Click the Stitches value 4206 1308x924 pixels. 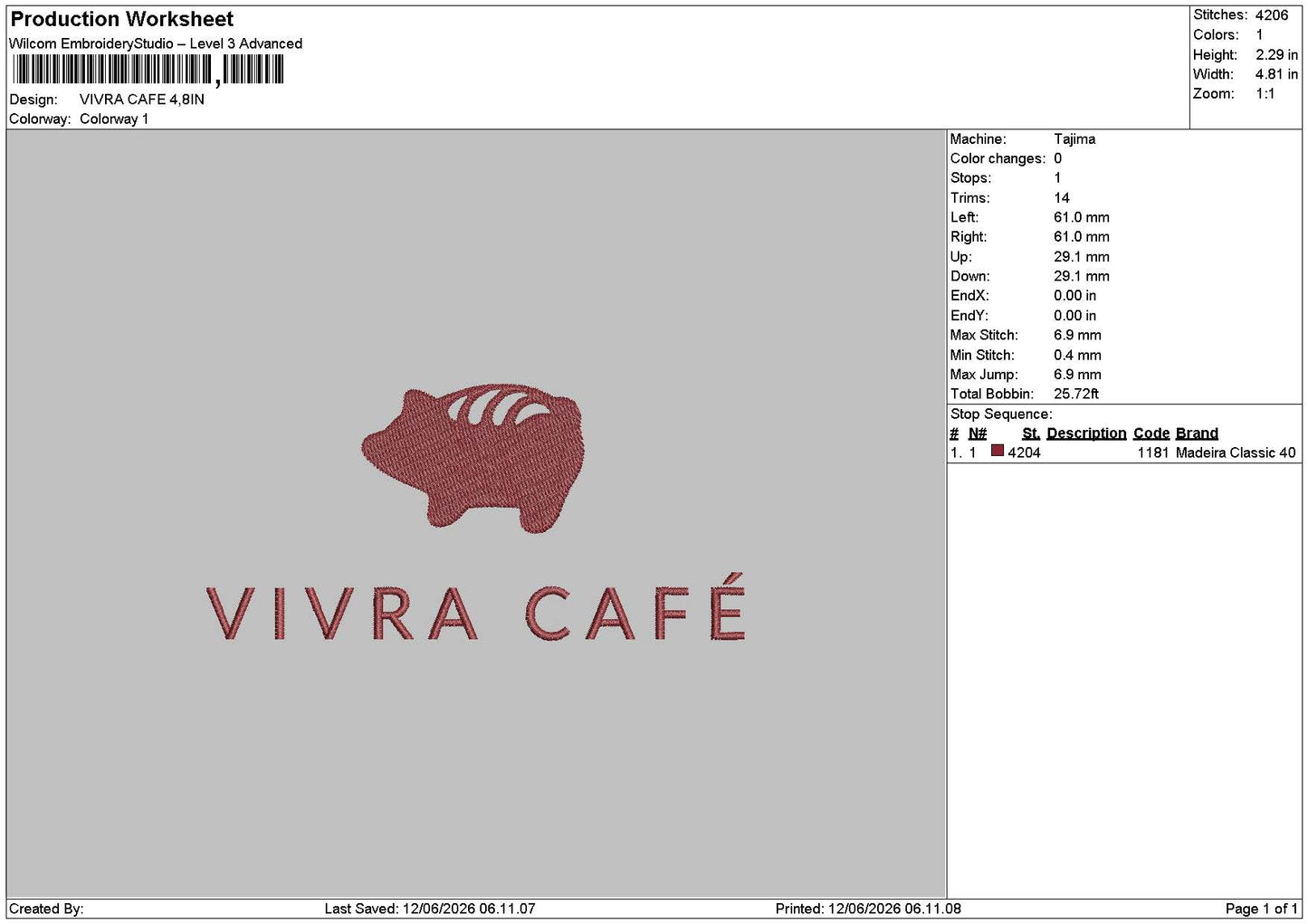click(x=1272, y=15)
